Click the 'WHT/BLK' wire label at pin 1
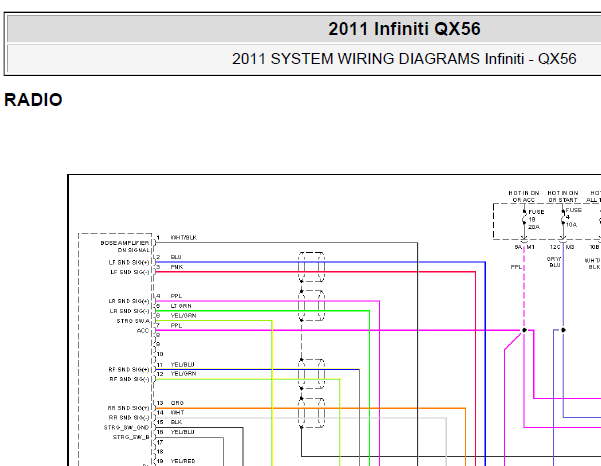601x466 pixels. [184, 238]
